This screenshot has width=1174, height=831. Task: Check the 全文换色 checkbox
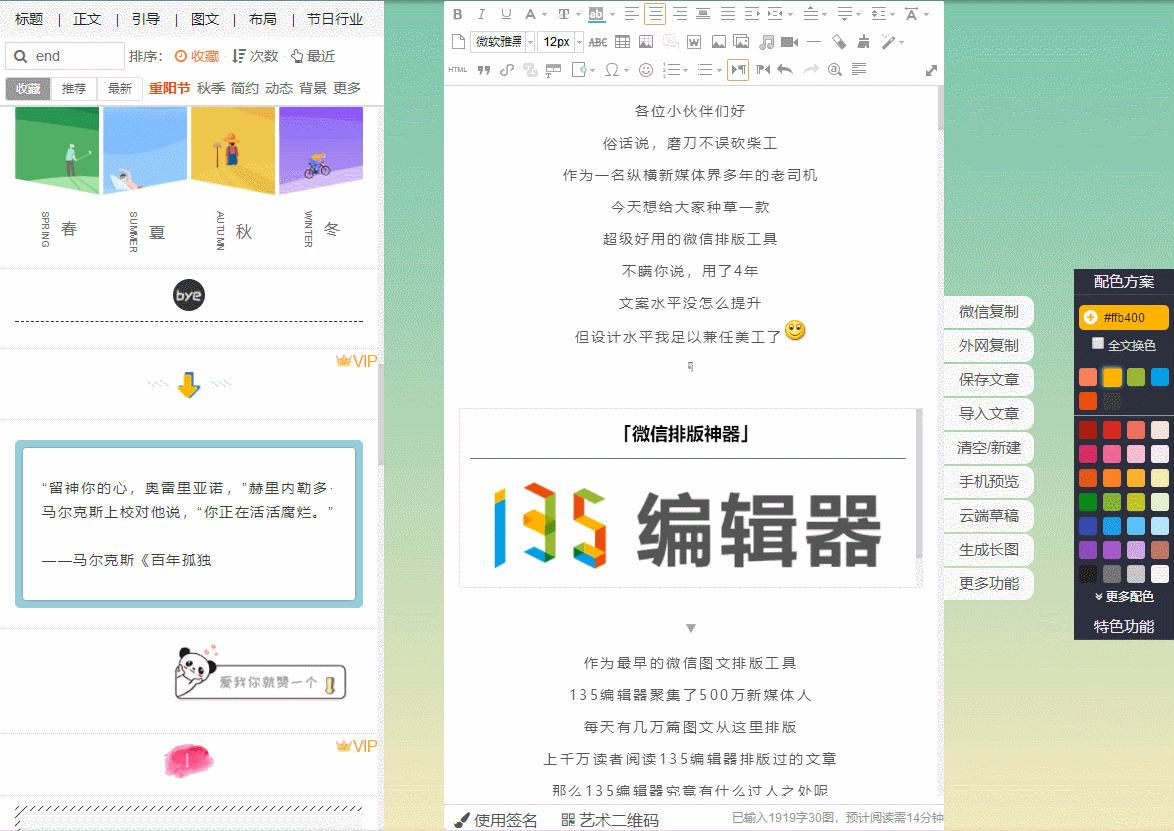[x=1098, y=344]
